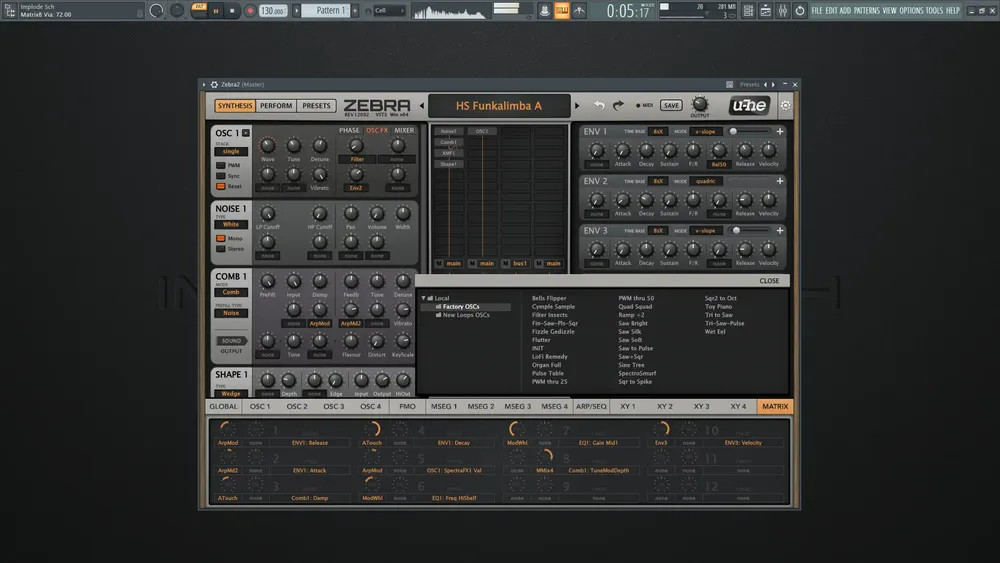Toggle Sync in the OSC 1 panel
Image resolution: width=1000 pixels, height=563 pixels.
coord(221,176)
